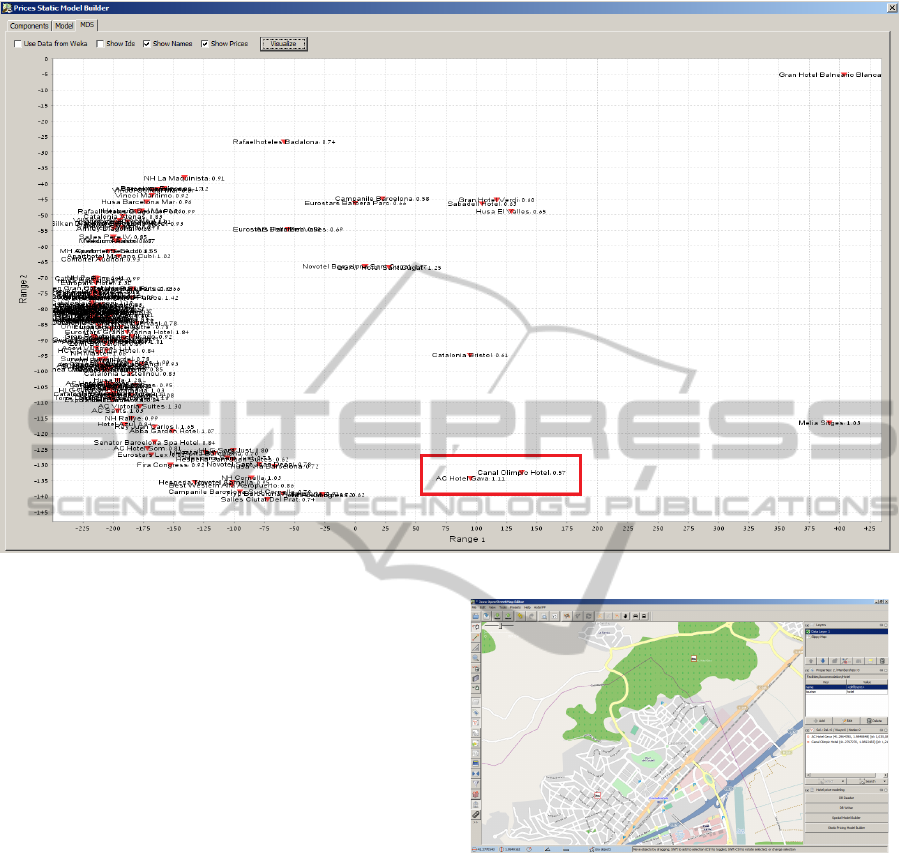The image size is (915, 853).
Task: Switch to the Components tab
Action: click(29, 25)
